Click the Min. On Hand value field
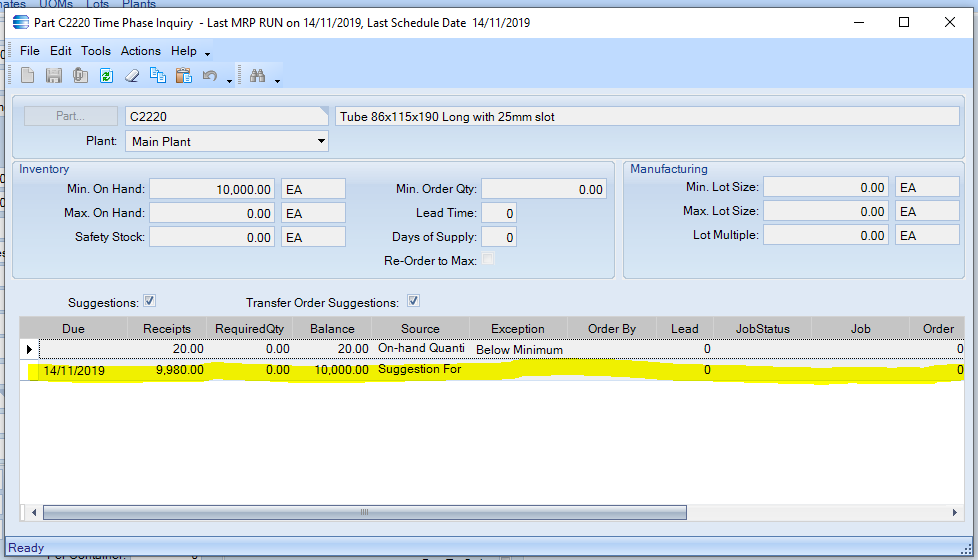Screen dimensions: 978x560 [x=212, y=189]
